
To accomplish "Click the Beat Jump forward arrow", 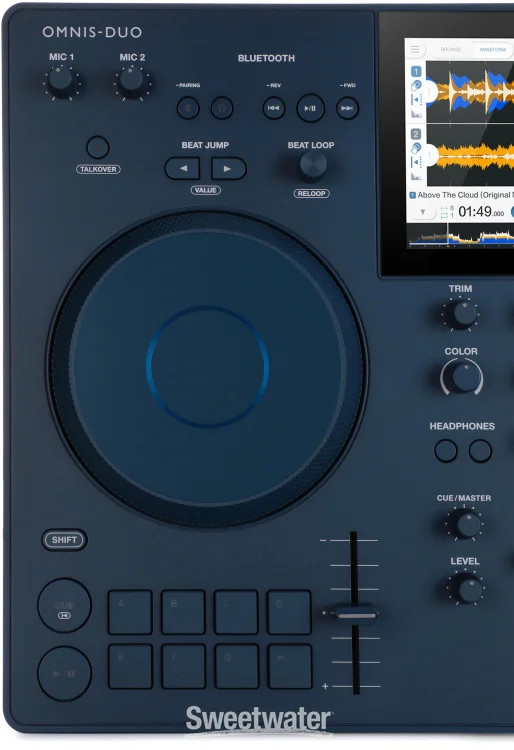I will tap(229, 168).
